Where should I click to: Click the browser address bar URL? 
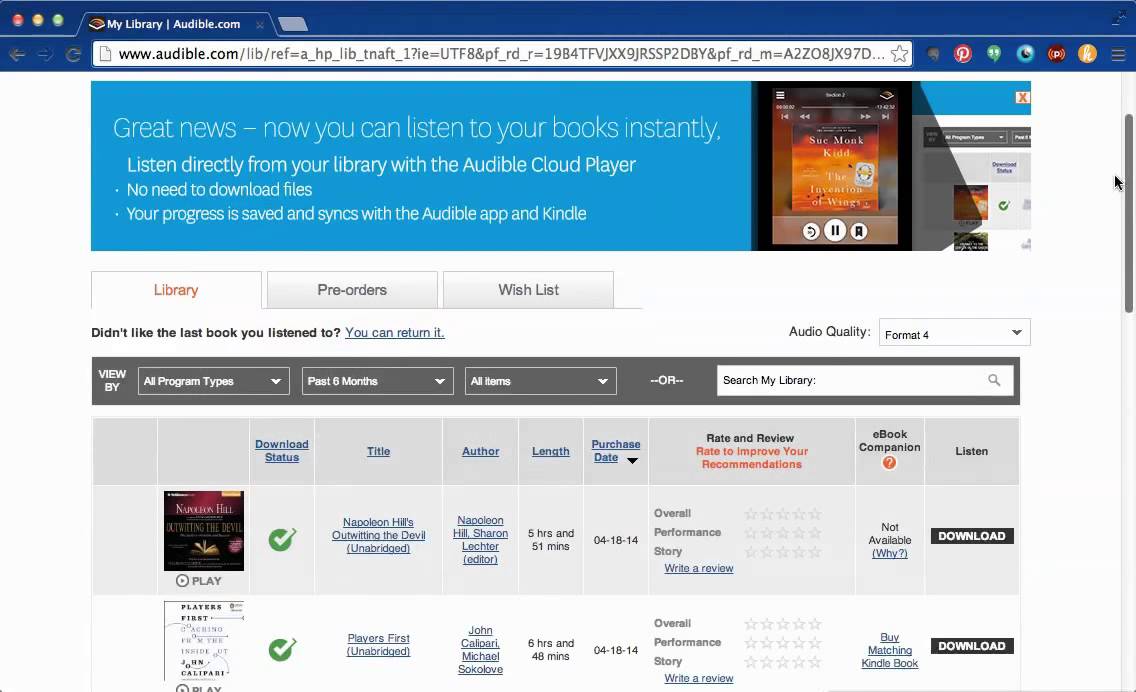[501, 54]
